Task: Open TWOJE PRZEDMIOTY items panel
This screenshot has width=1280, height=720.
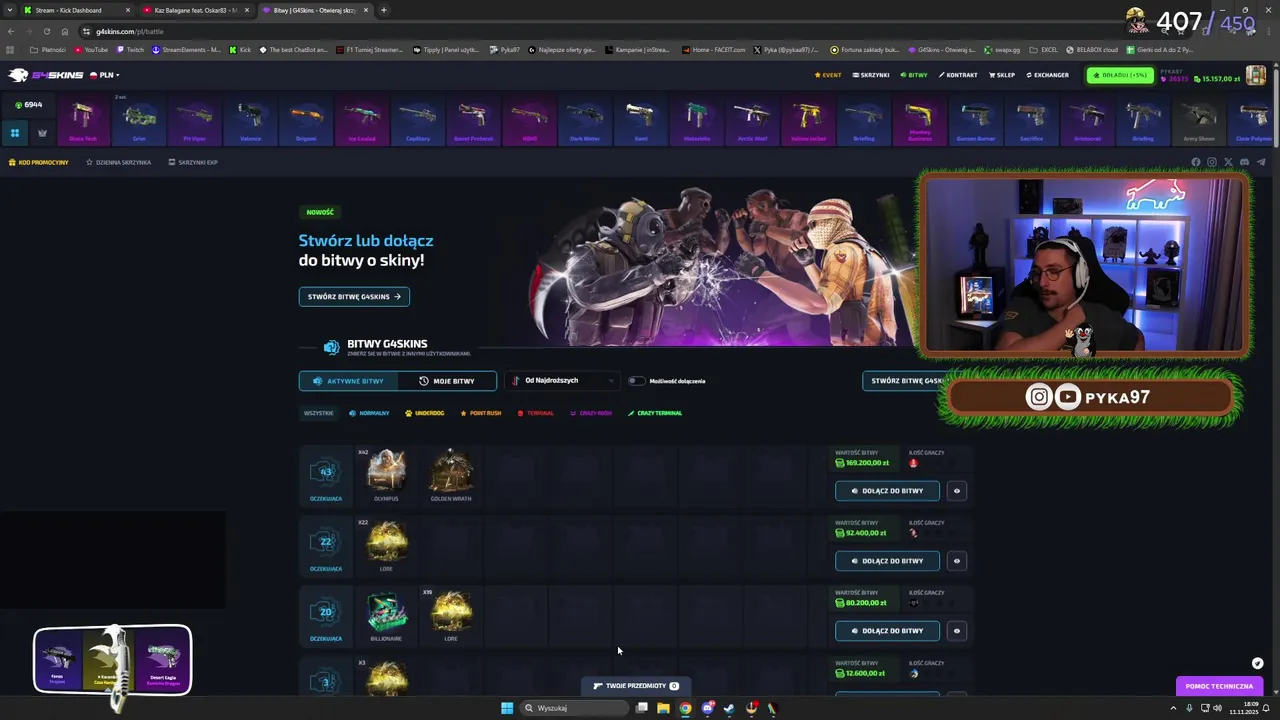Action: coord(636,686)
